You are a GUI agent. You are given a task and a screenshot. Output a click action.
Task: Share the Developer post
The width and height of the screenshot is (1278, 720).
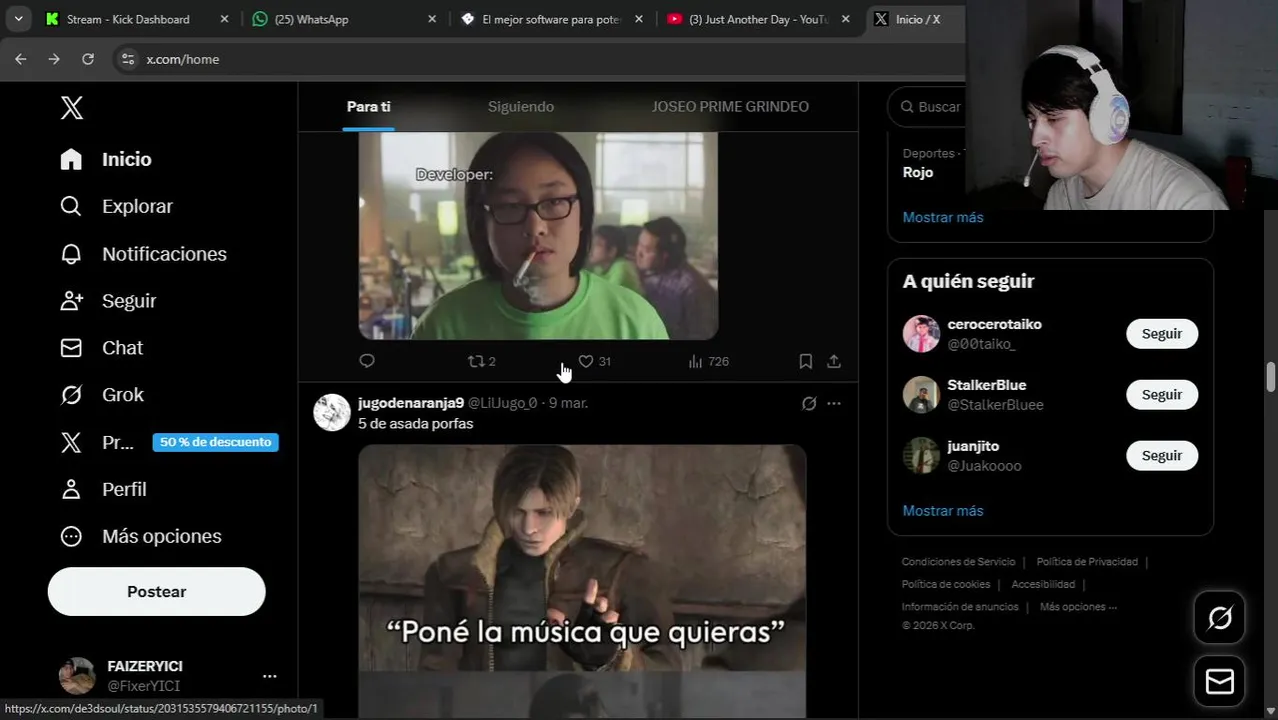click(x=834, y=361)
